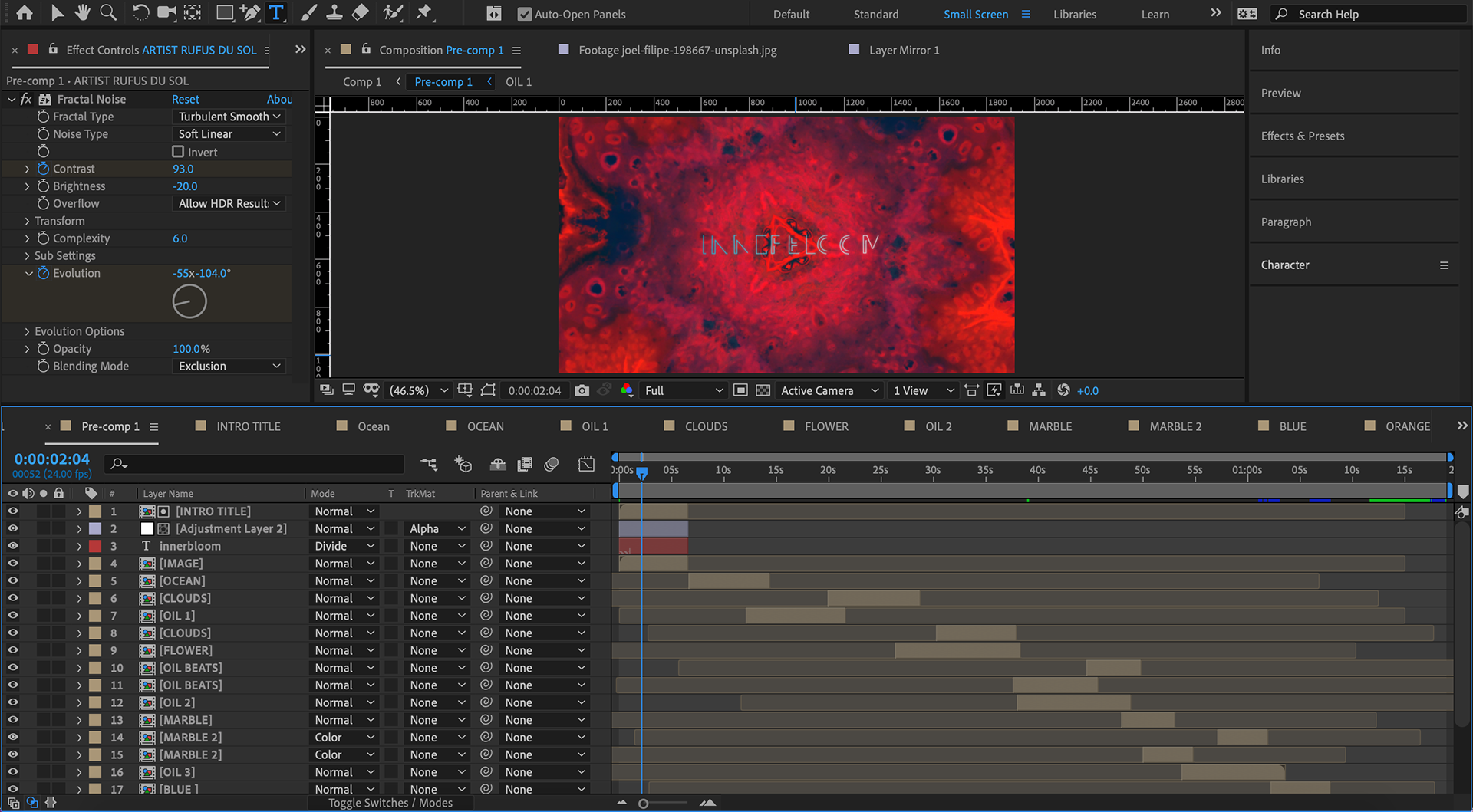Open the channel color display icon
Image resolution: width=1473 pixels, height=812 pixels.
click(627, 390)
